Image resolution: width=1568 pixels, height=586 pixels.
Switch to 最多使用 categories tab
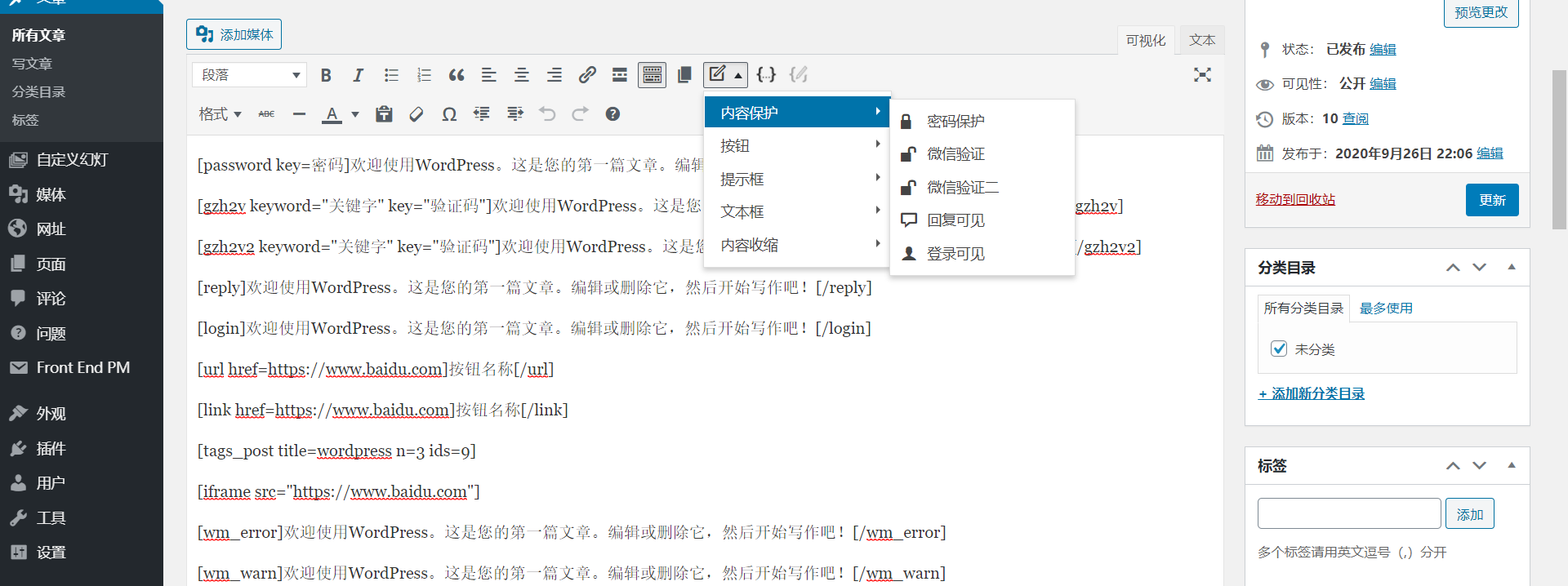1386,308
